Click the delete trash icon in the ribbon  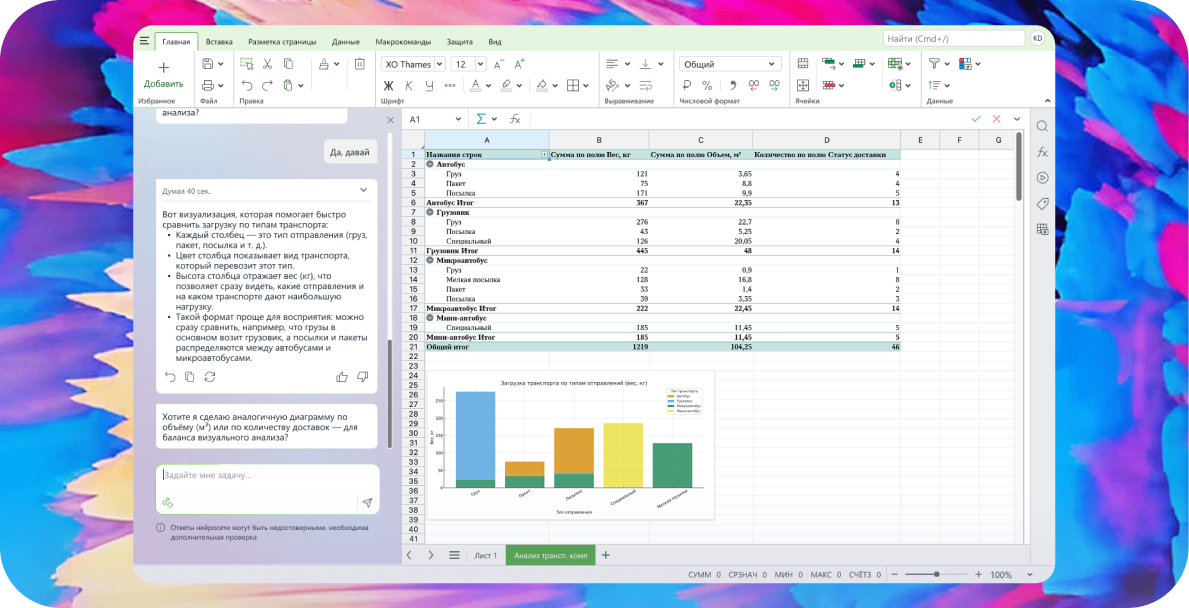click(x=359, y=64)
